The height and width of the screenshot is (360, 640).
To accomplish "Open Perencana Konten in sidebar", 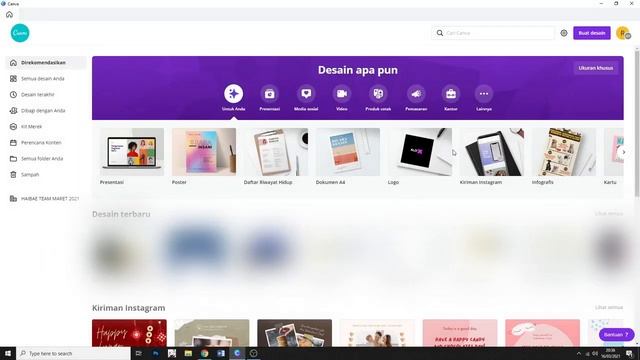I will 46,142.
